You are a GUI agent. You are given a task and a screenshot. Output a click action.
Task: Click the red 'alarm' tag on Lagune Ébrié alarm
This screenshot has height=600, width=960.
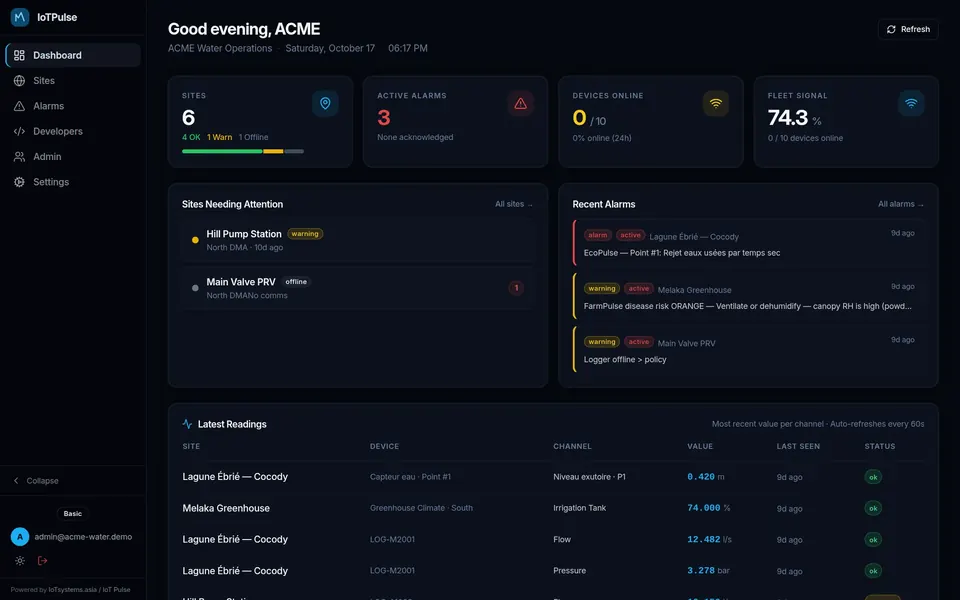pyautogui.click(x=598, y=235)
